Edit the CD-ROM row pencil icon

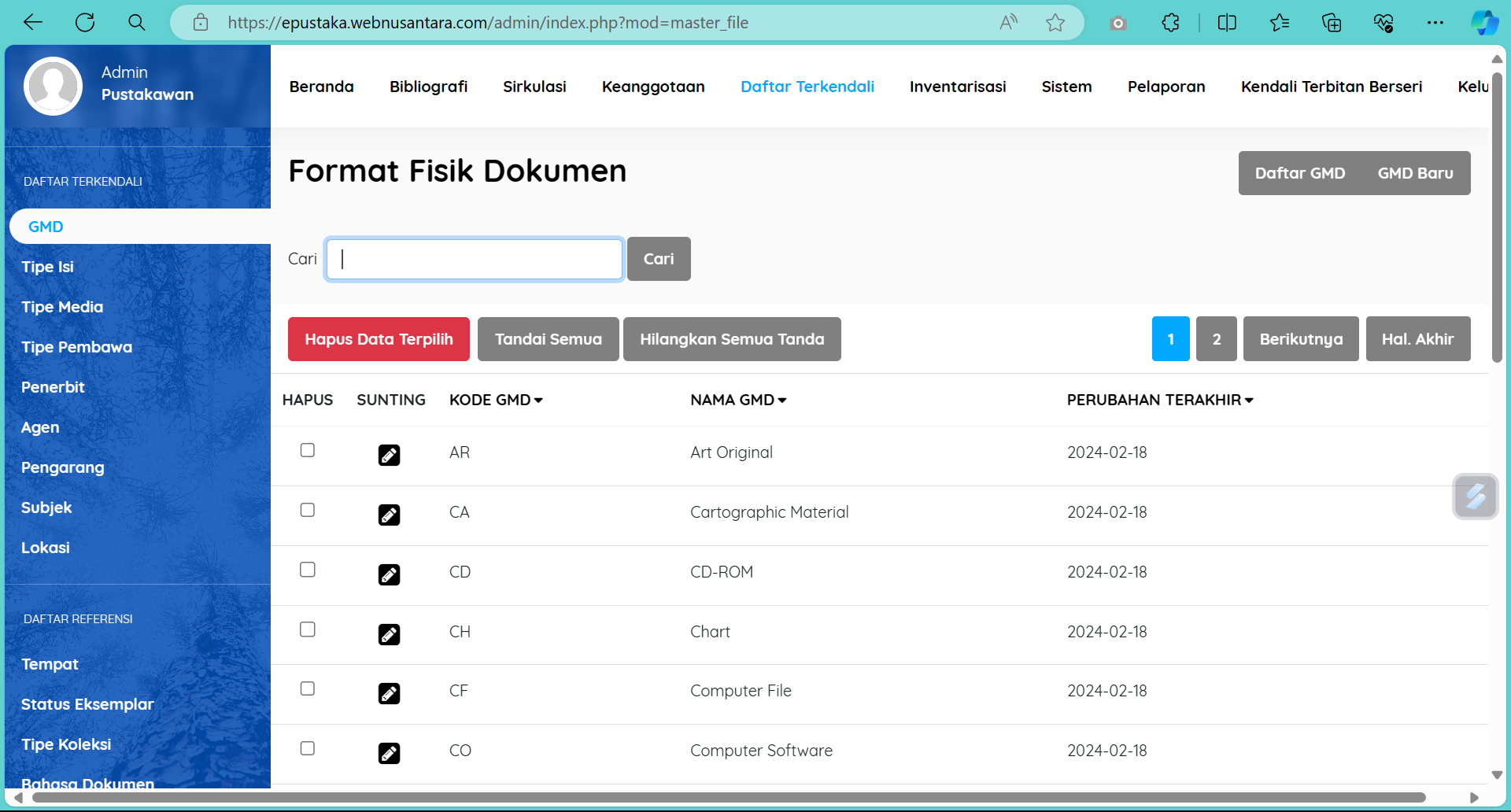(389, 574)
